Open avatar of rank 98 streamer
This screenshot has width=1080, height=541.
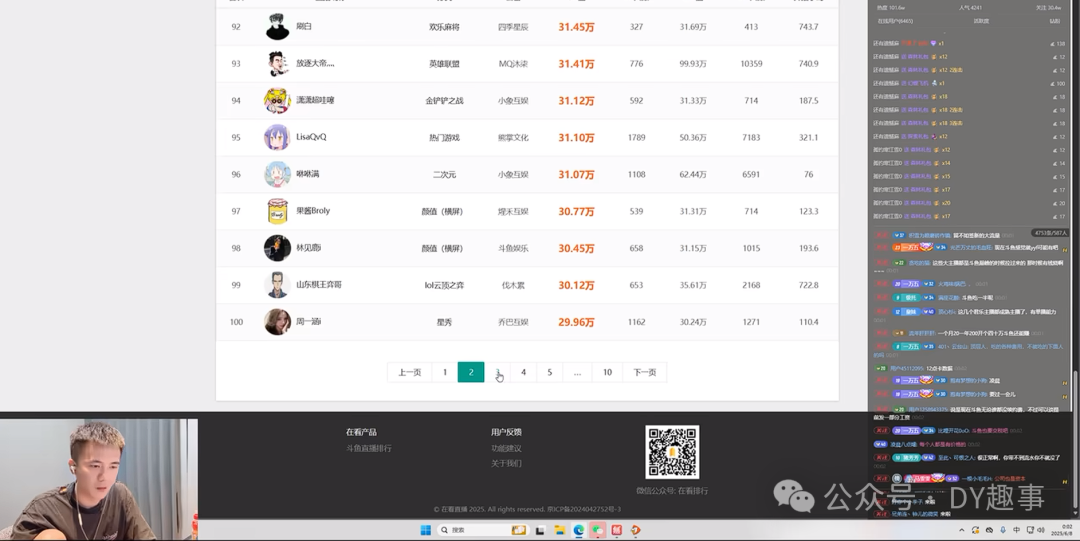click(x=277, y=248)
